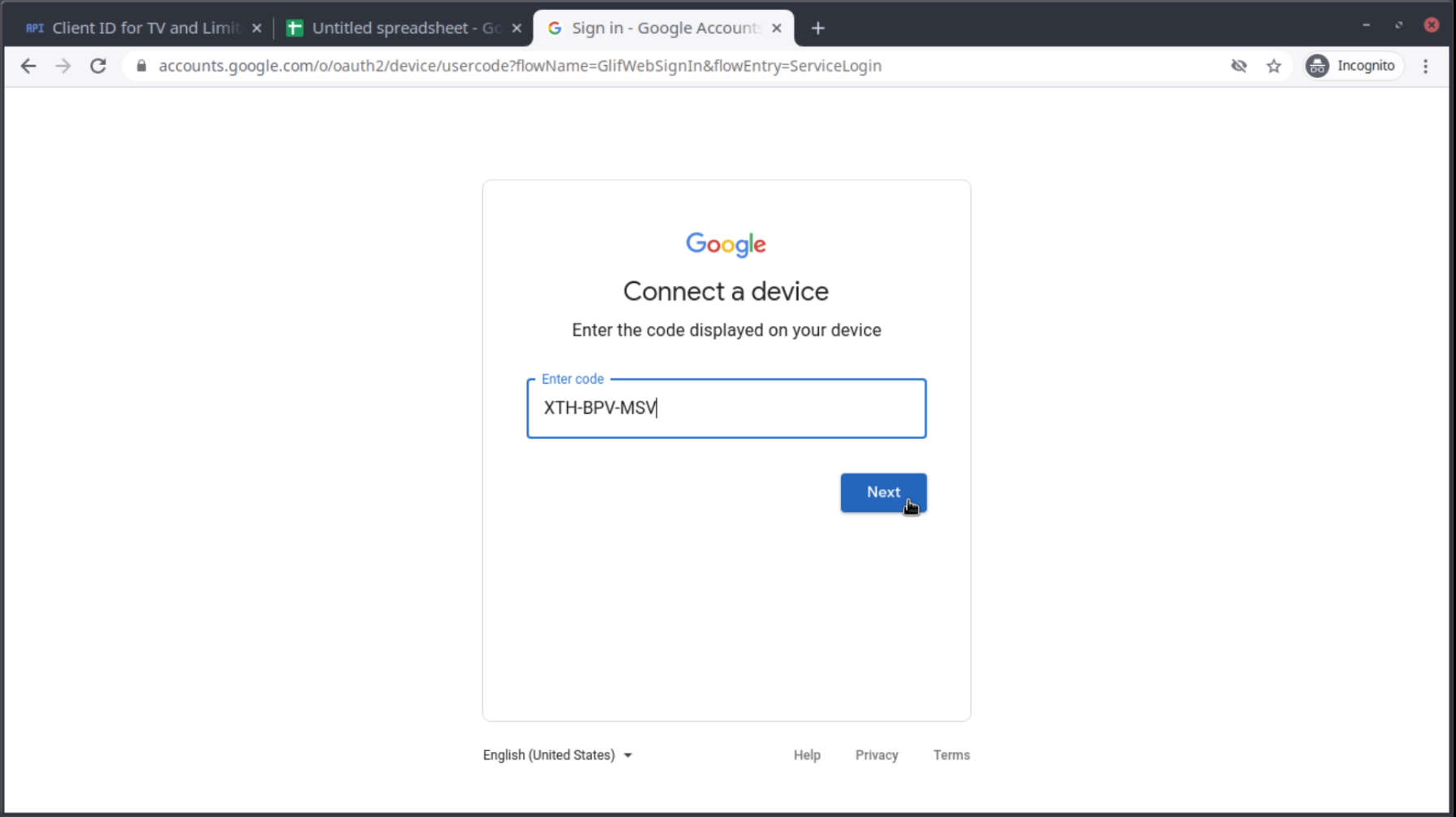Switch to Untitled spreadsheet tab
This screenshot has height=817, width=1456.
399,28
